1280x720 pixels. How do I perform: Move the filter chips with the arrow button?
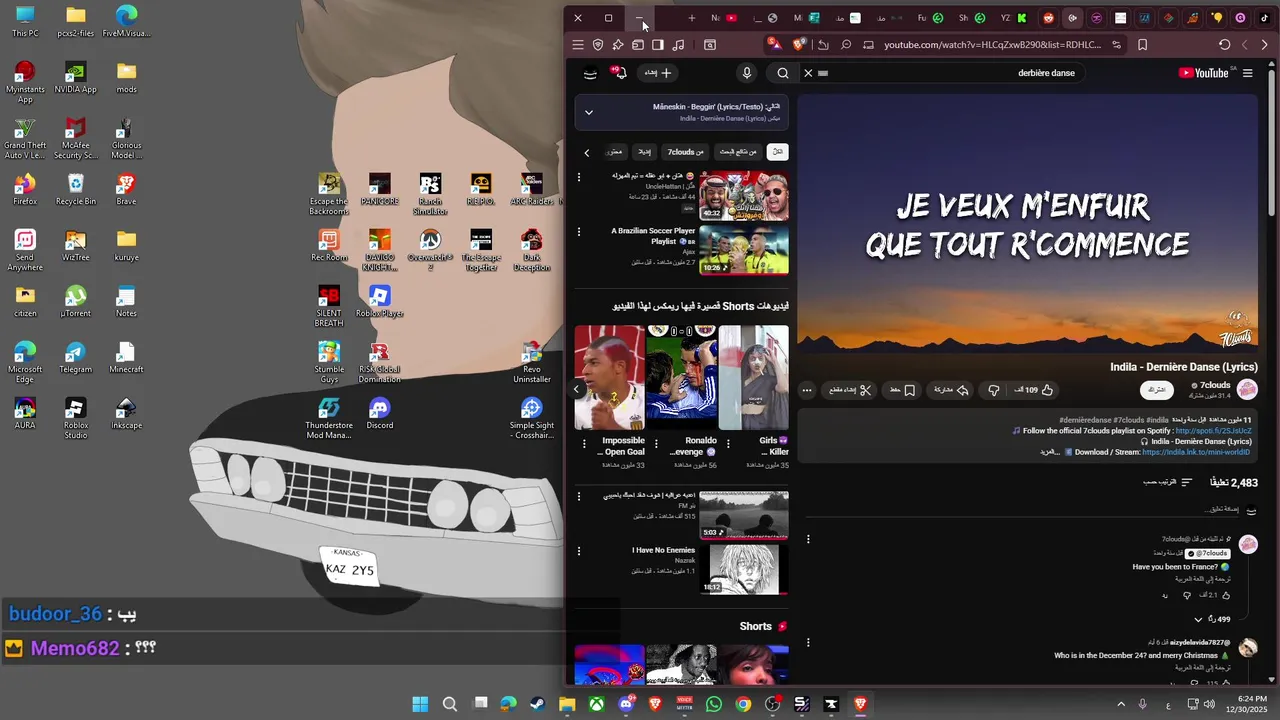[587, 152]
